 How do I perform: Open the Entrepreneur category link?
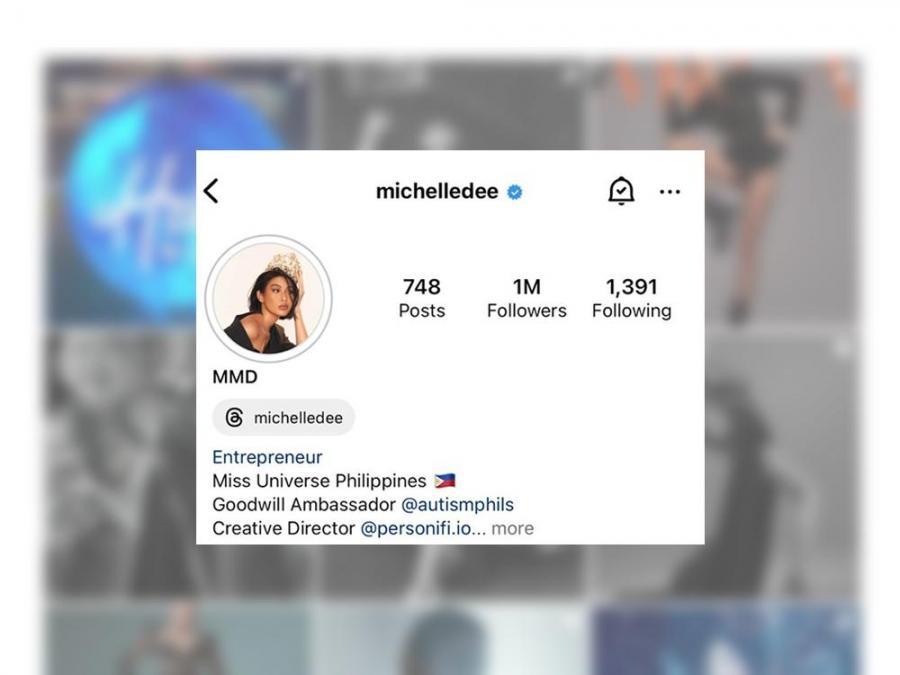coord(267,457)
